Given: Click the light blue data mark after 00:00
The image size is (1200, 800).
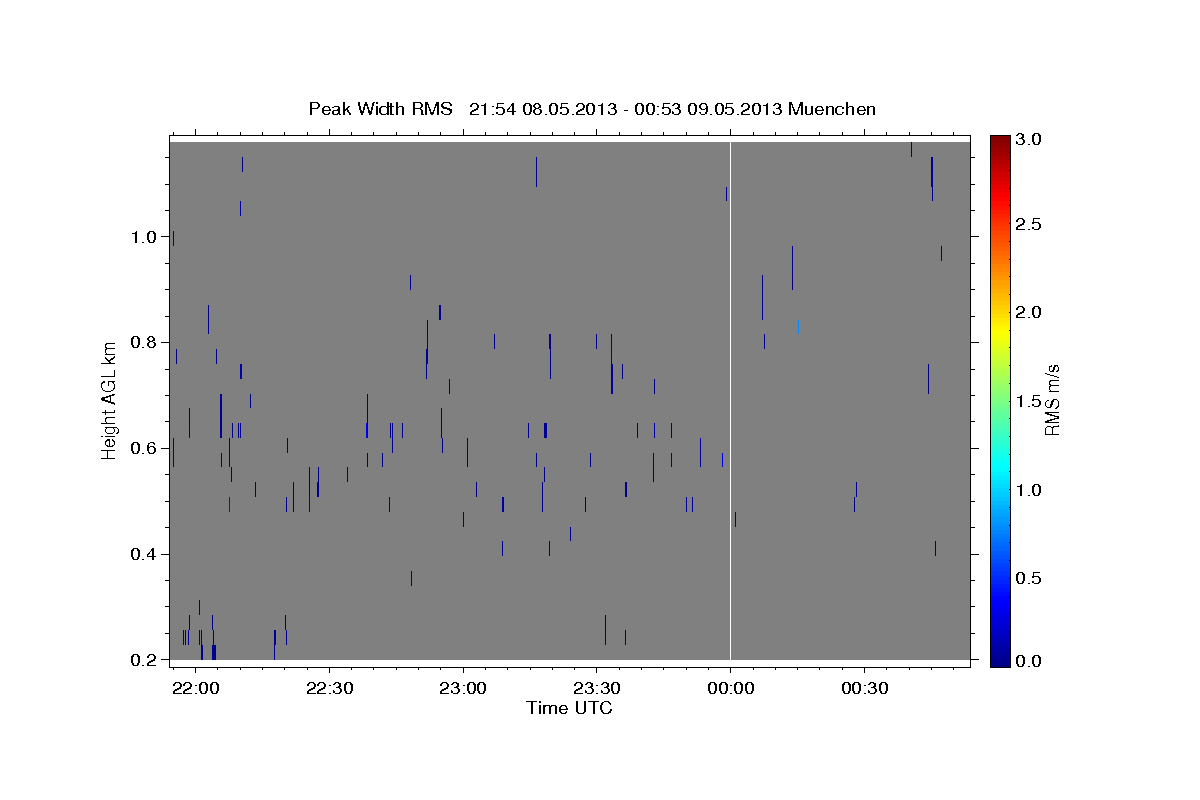Looking at the screenshot, I should pyautogui.click(x=798, y=326).
